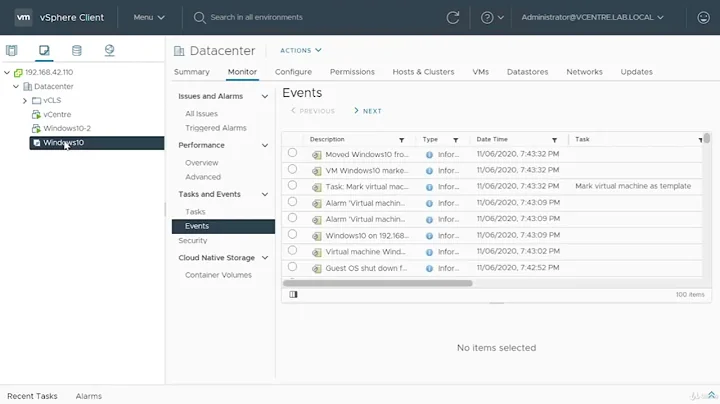The height and width of the screenshot is (404, 720).
Task: Select the radio button for the 7:43:09 PM event just above the Windows10 on 192.168 row
Action: (x=292, y=218)
